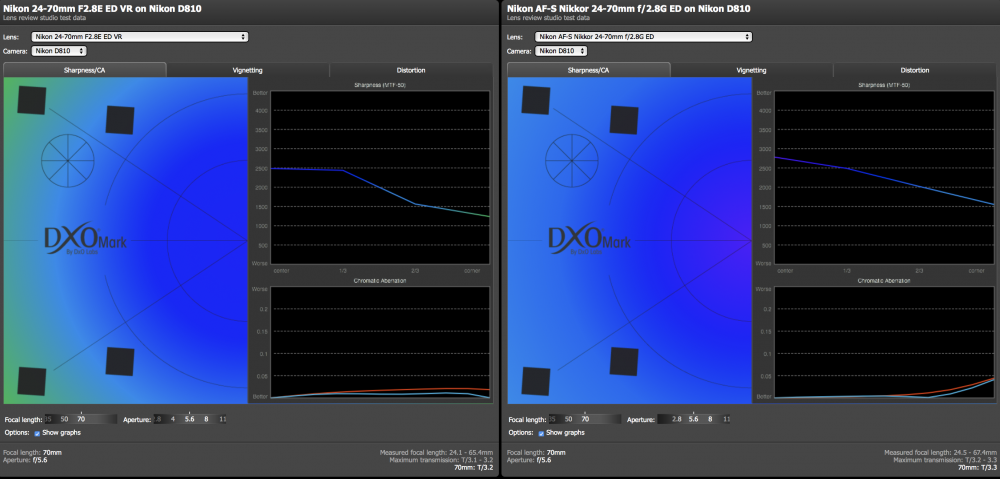Switch to Vignetting tab in right panel

pos(751,70)
